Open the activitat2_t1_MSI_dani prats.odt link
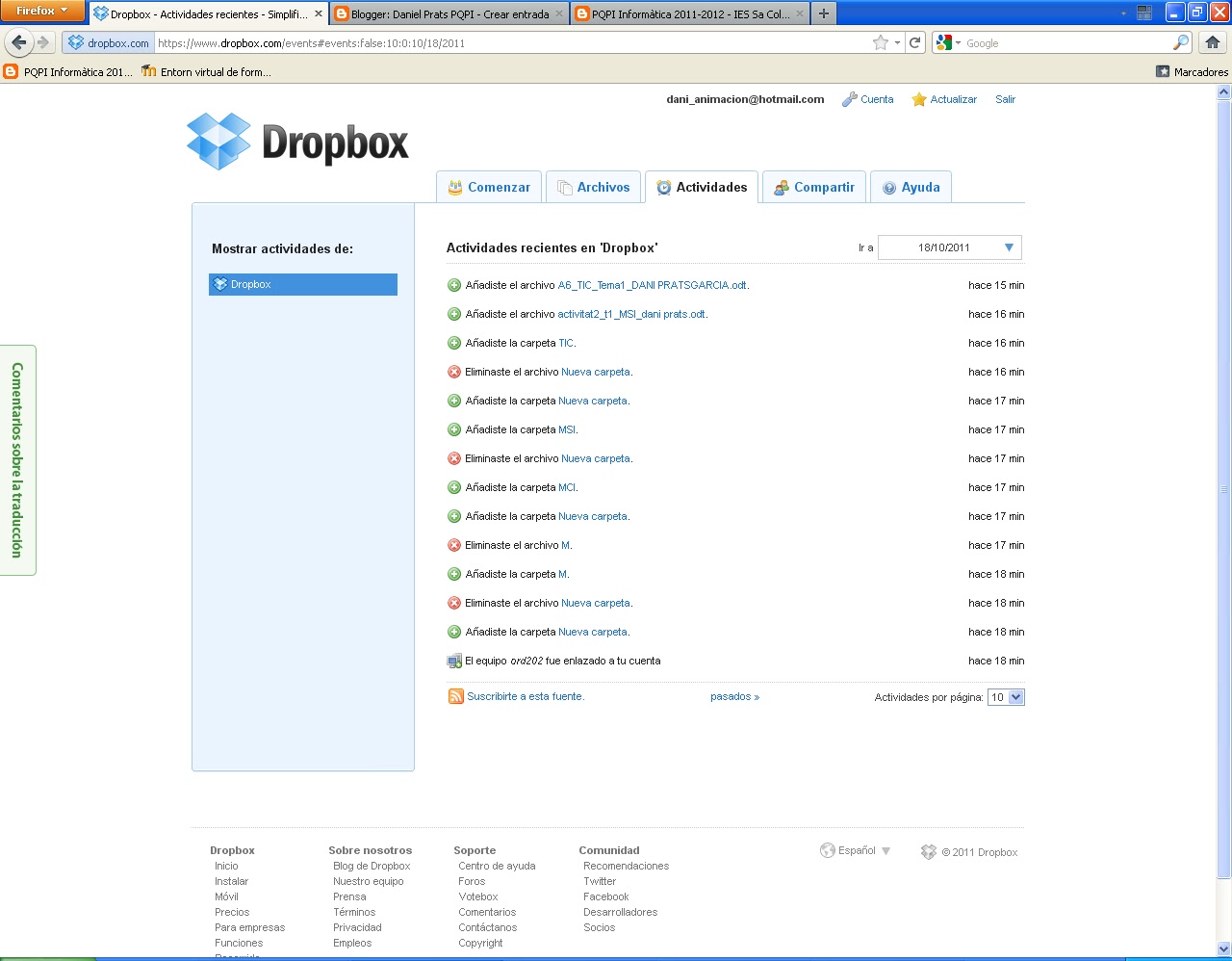1232x961 pixels. [x=631, y=314]
